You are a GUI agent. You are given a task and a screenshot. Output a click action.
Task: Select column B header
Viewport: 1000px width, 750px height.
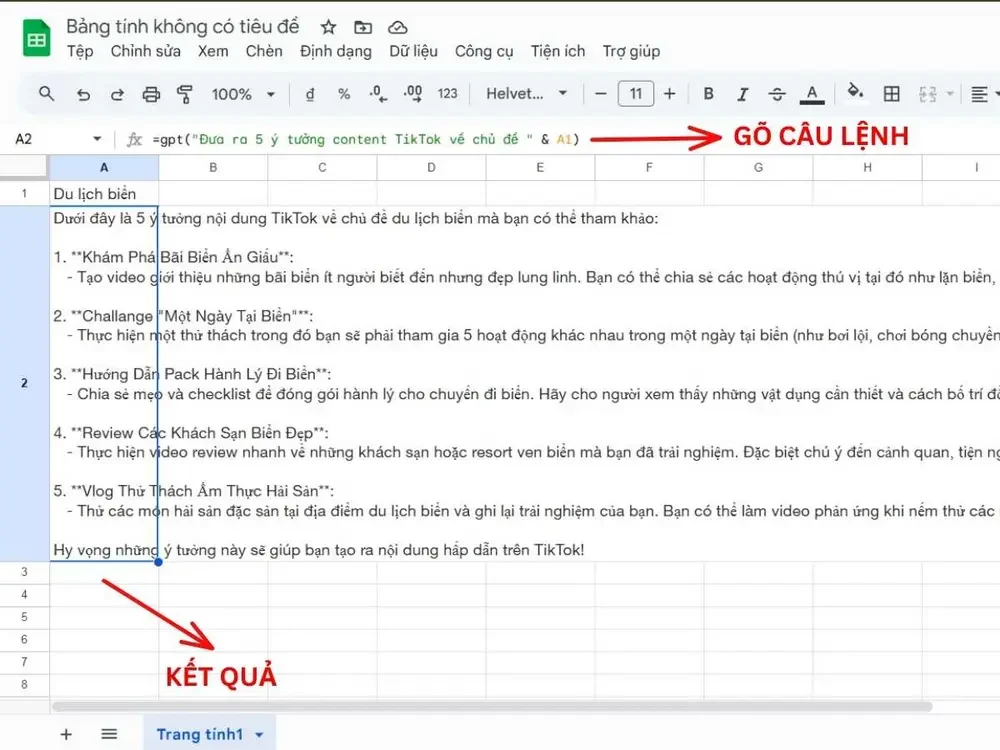click(x=213, y=167)
